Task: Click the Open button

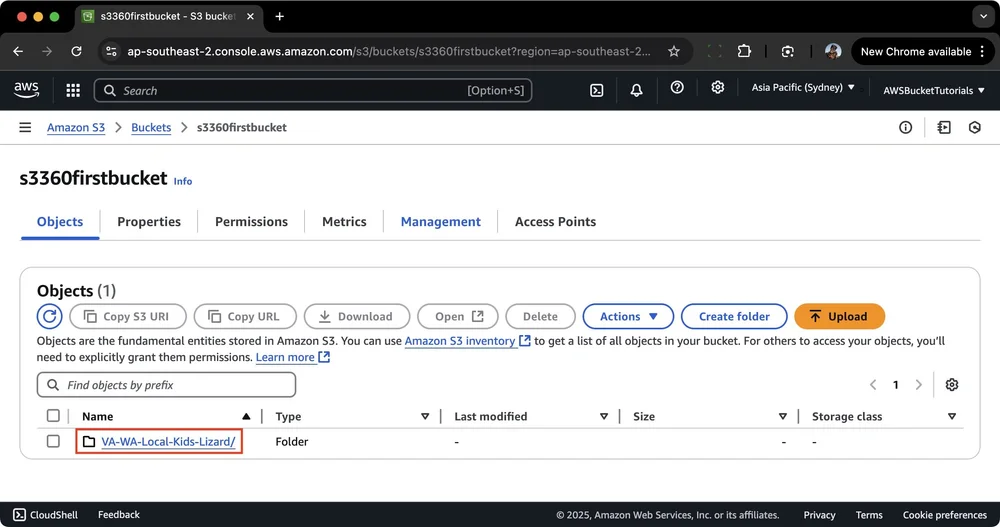Action: pos(458,316)
